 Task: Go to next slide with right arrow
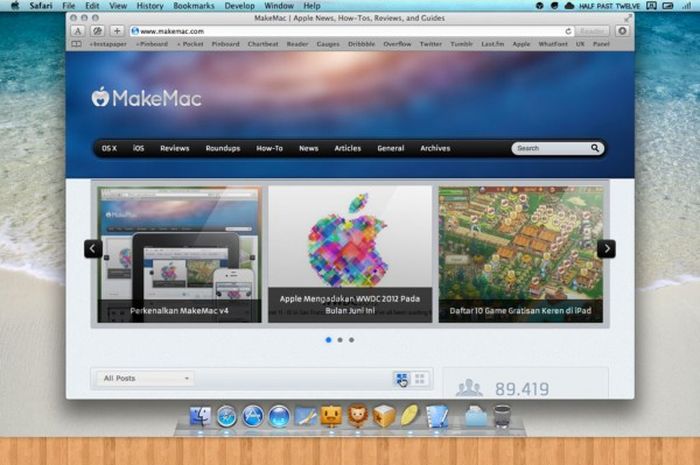pos(606,249)
